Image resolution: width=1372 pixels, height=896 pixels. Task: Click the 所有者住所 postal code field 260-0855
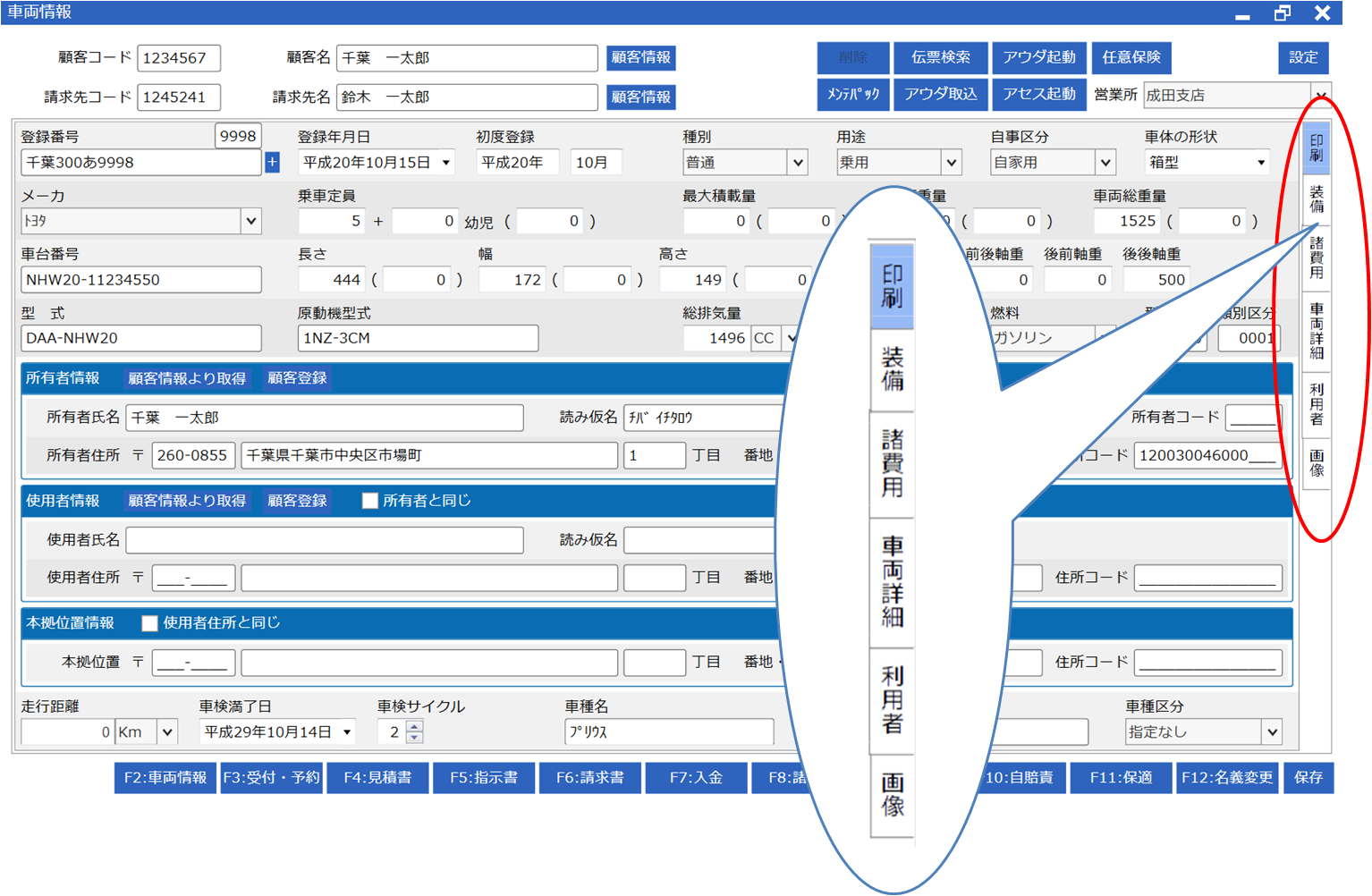point(193,455)
